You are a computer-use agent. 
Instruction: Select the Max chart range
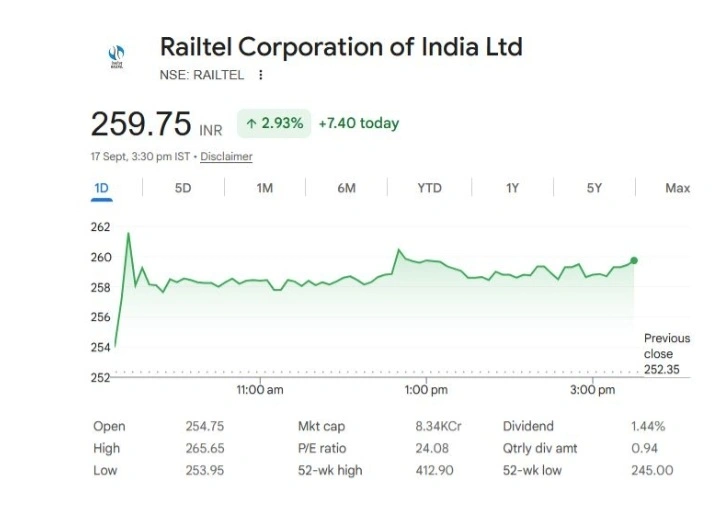pos(677,188)
